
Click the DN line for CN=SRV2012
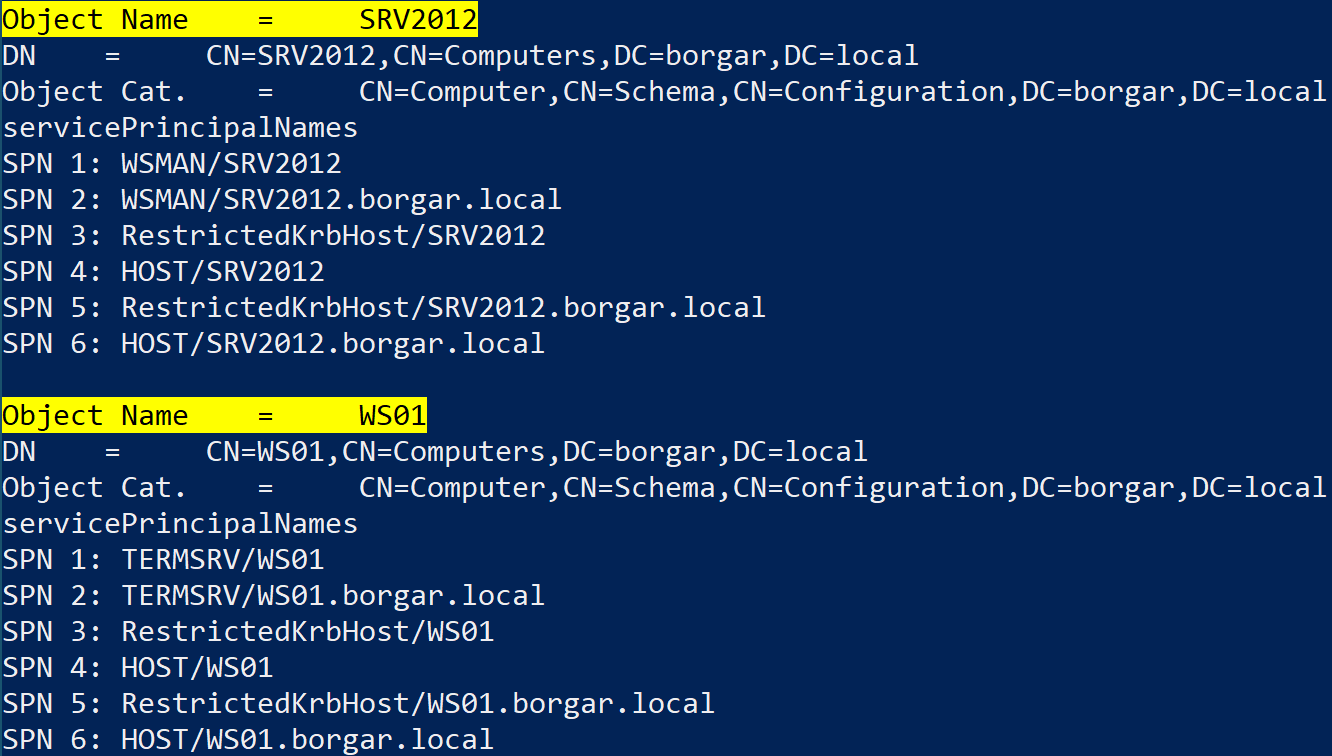click(x=460, y=55)
